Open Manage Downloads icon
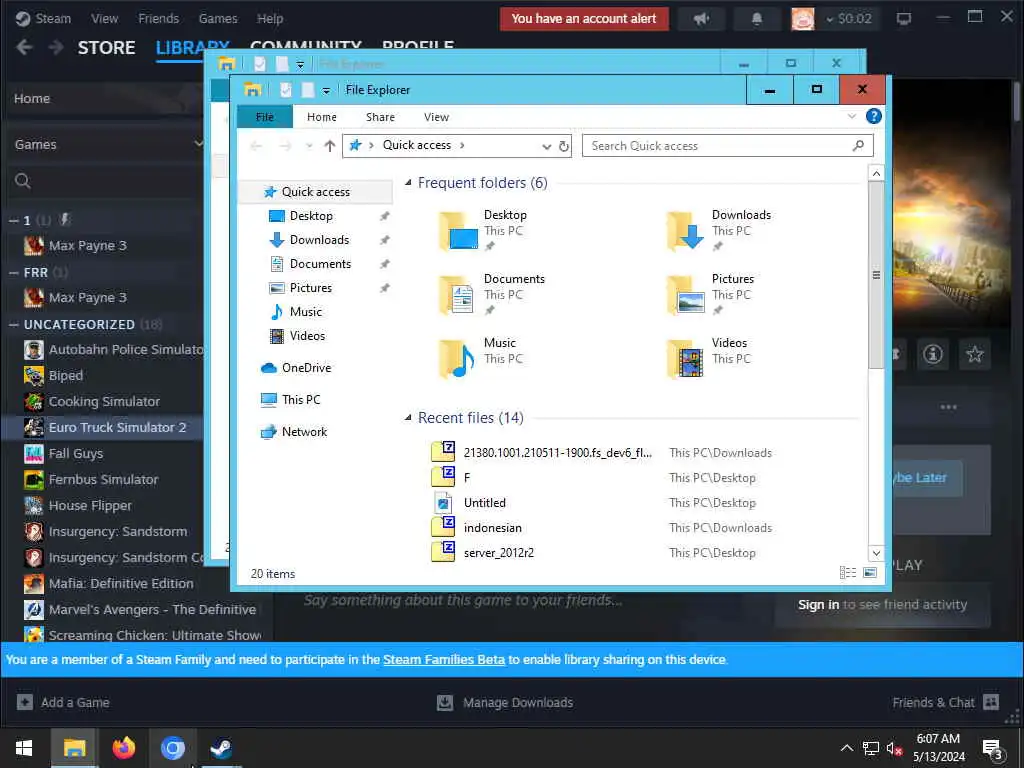The width and height of the screenshot is (1024, 768). click(445, 703)
